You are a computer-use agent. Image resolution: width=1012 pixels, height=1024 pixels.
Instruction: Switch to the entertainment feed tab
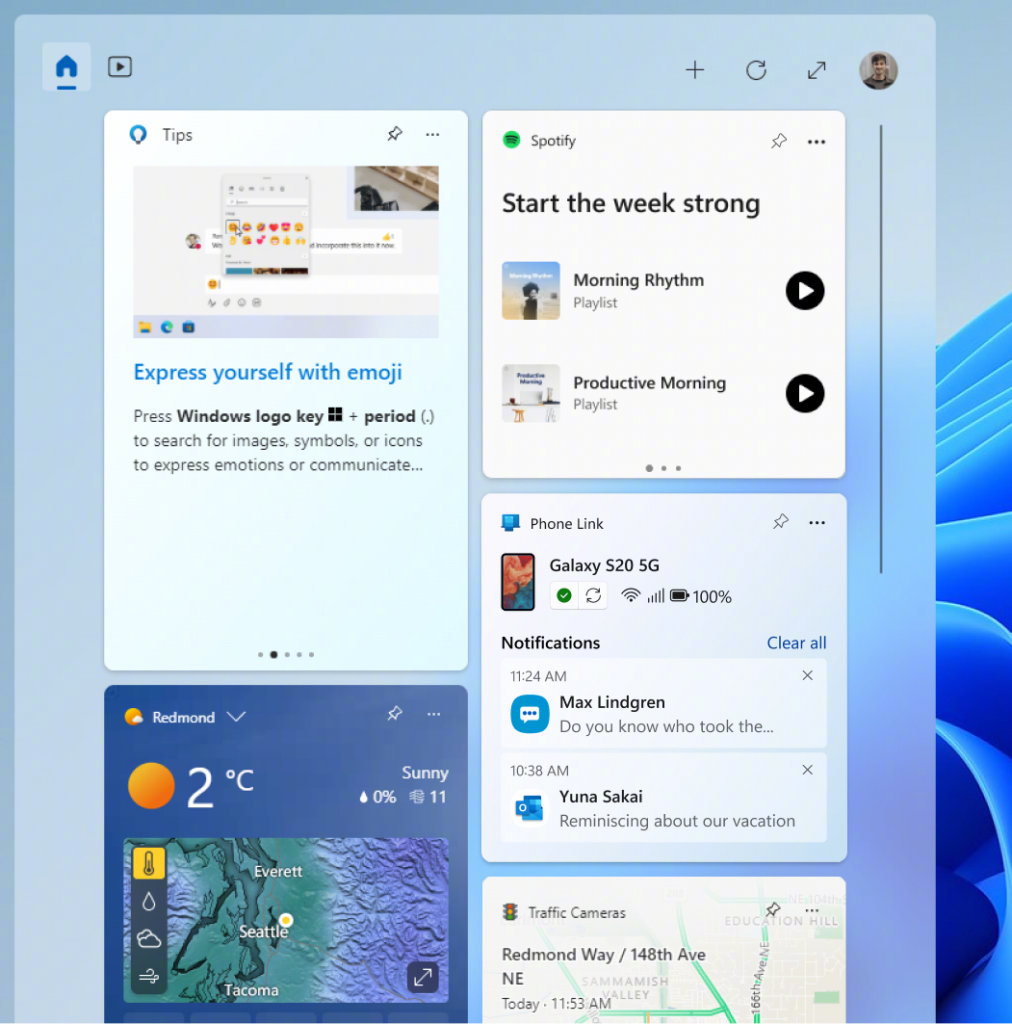pyautogui.click(x=119, y=67)
